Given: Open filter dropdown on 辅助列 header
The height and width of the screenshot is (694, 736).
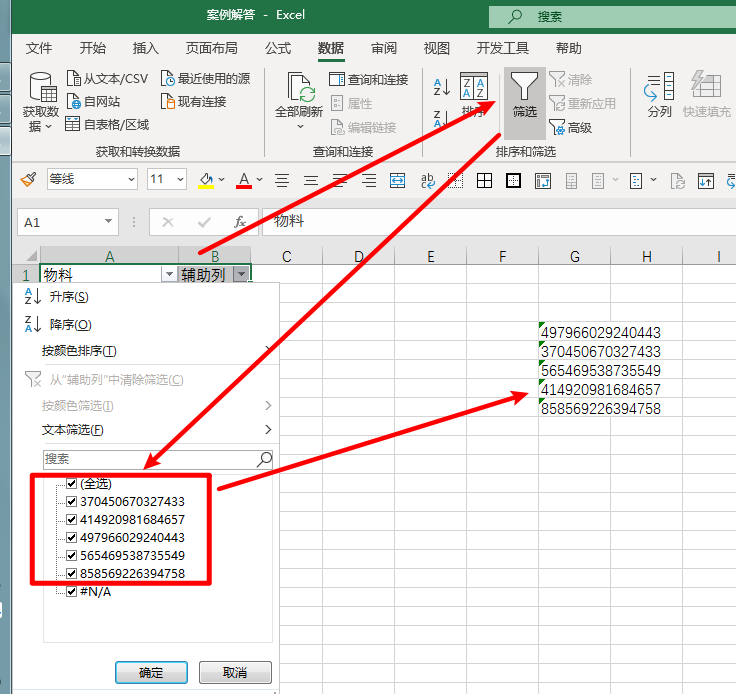Looking at the screenshot, I should coord(241,274).
